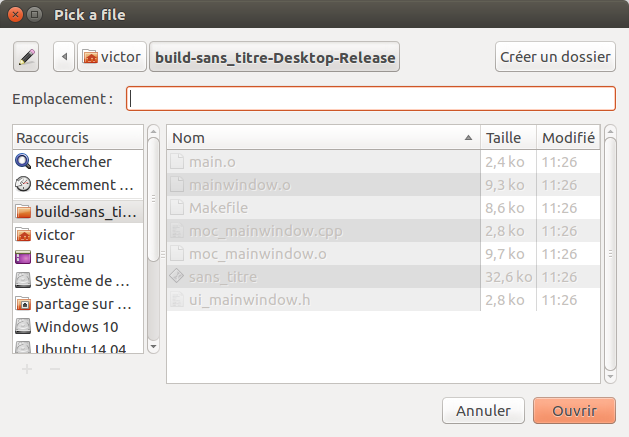
Task: Select the Windows 10 drive icon
Action: pyautogui.click(x=24, y=327)
